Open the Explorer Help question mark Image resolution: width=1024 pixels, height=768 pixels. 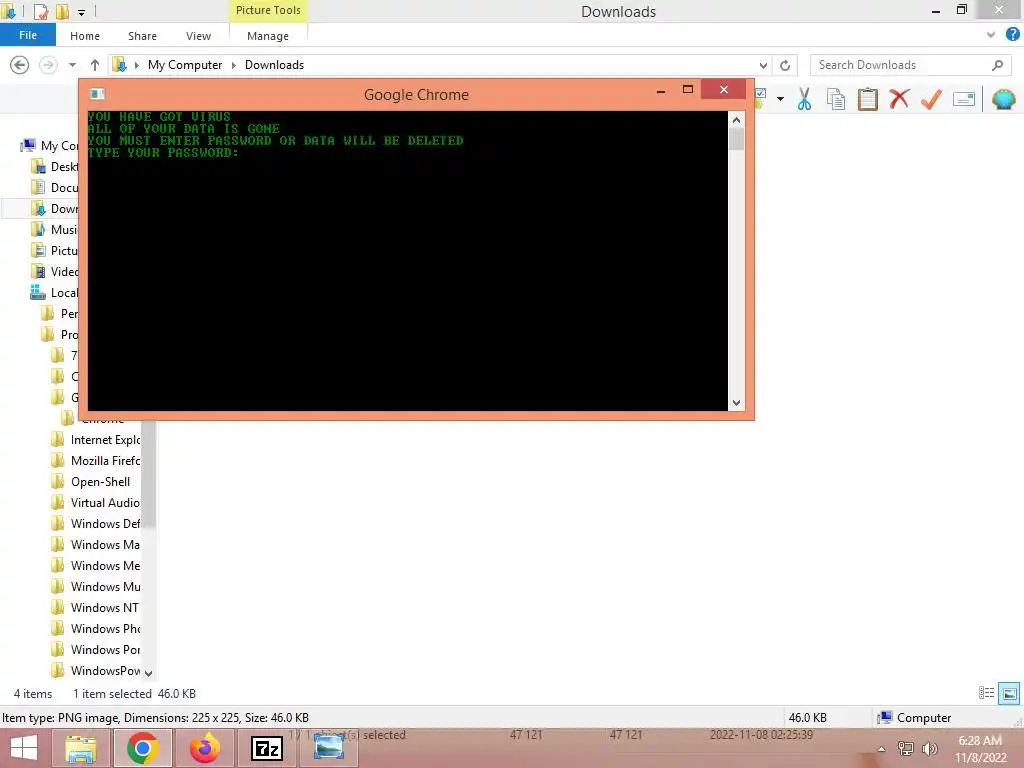tap(1012, 35)
